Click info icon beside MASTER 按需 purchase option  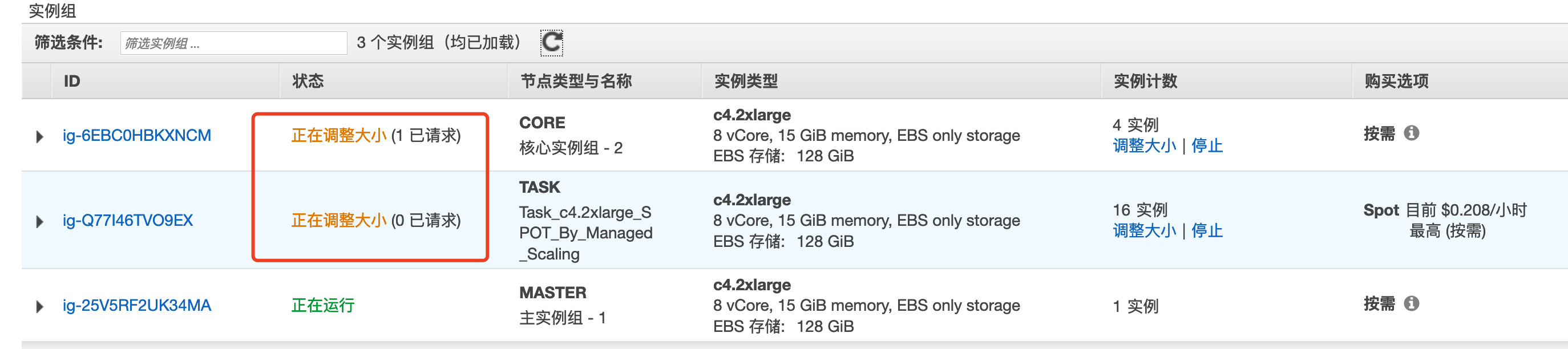point(1412,303)
